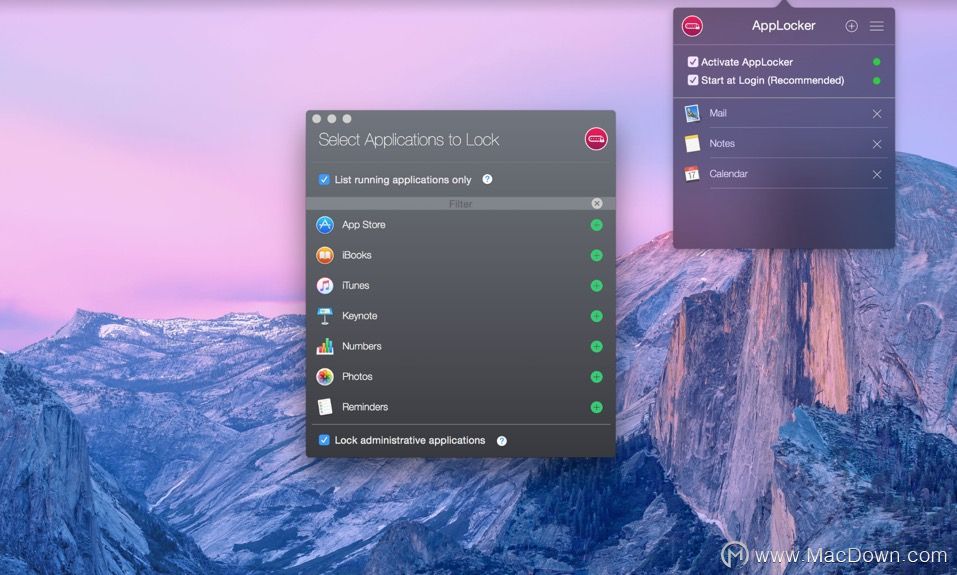Click the AppLocker title text

(784, 26)
